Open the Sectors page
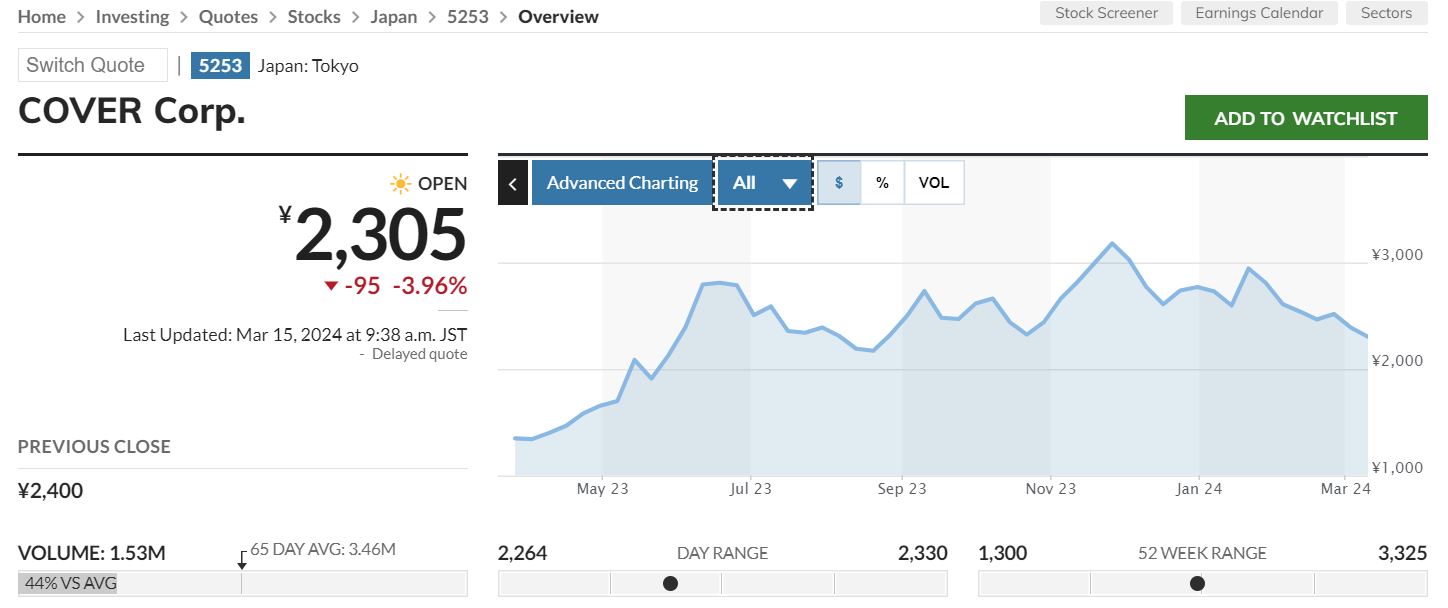Screen dimensions: 1448x608 point(1387,13)
